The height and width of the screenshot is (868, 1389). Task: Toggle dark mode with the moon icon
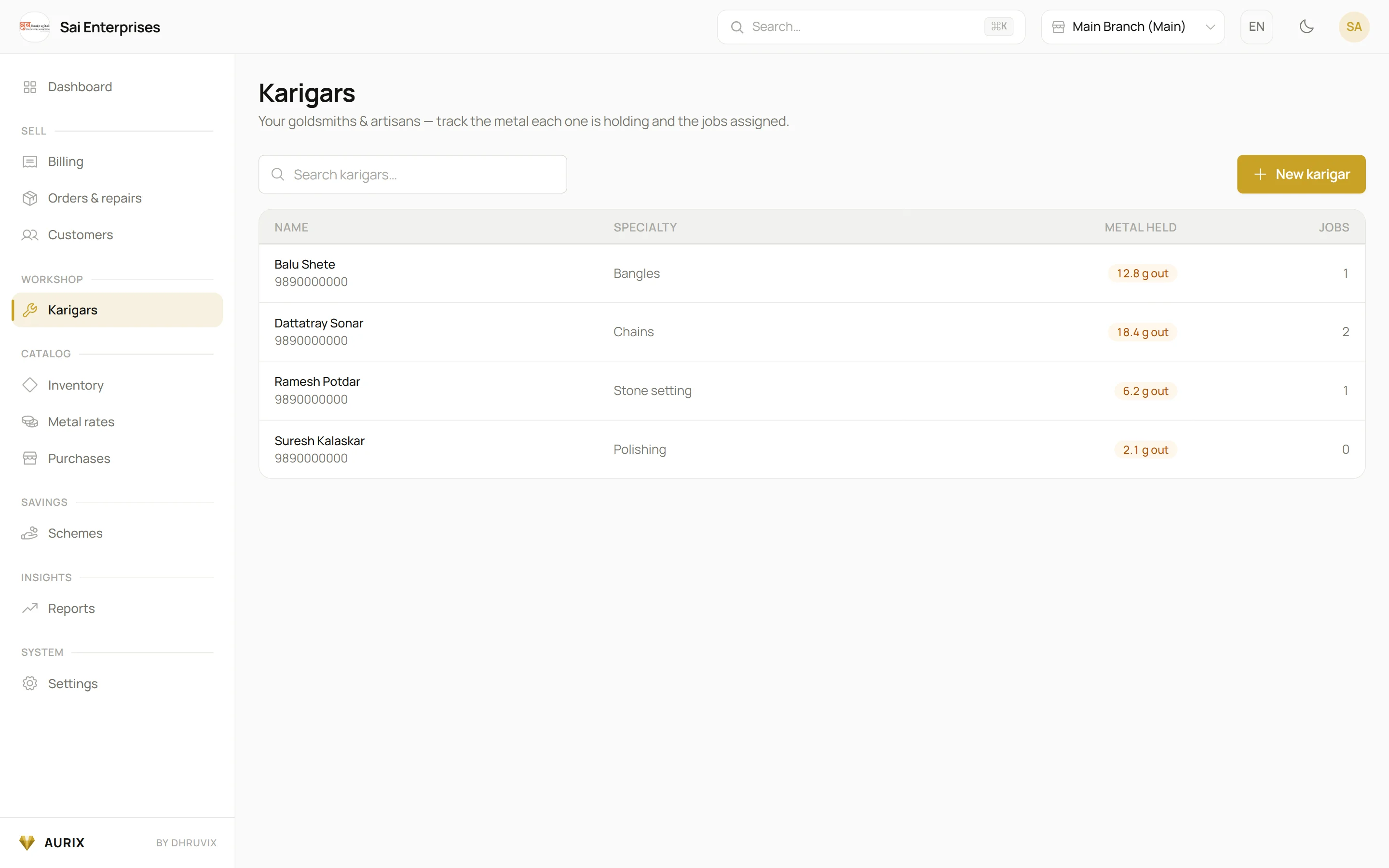(1307, 27)
